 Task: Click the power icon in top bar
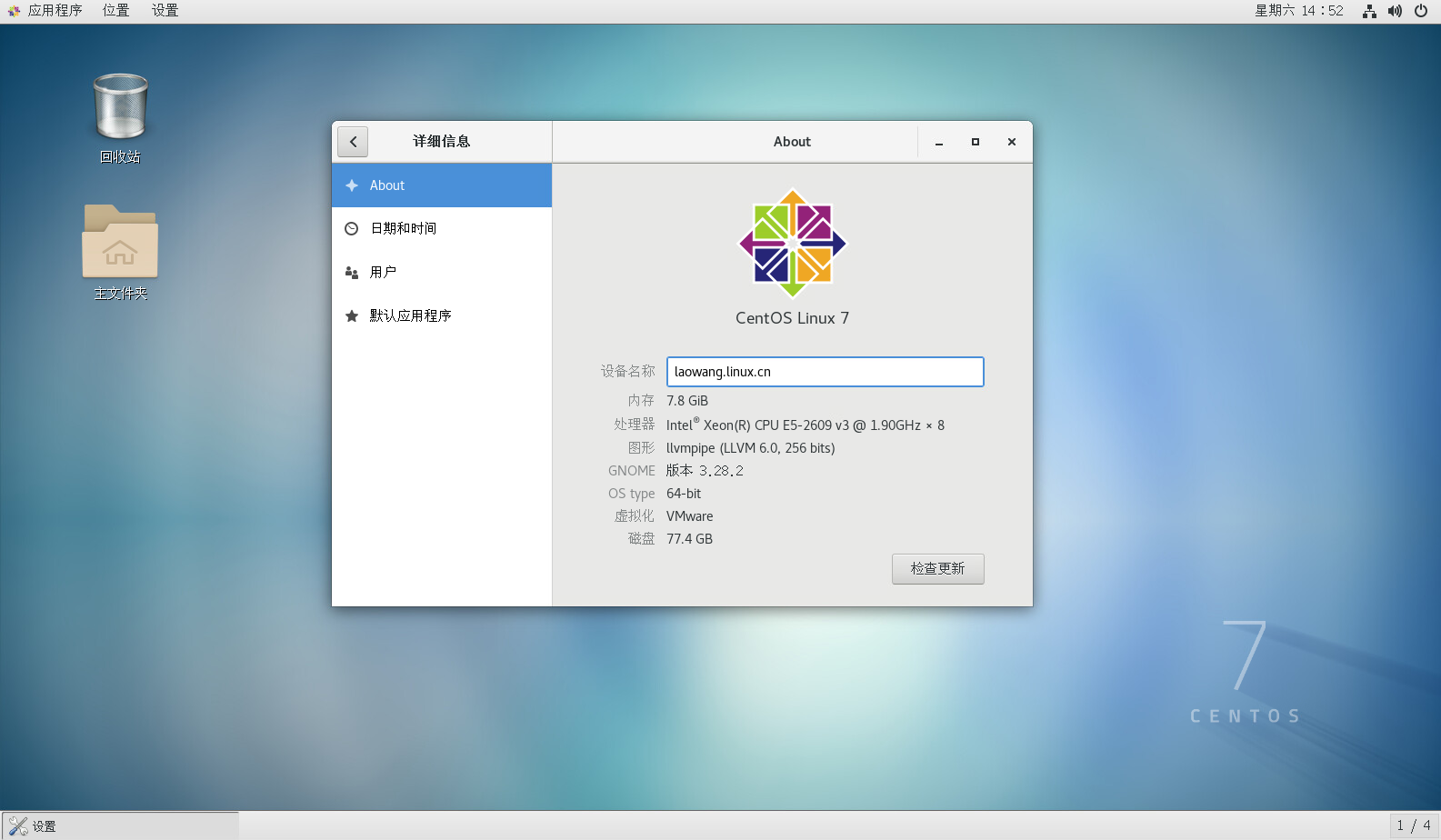click(x=1421, y=11)
